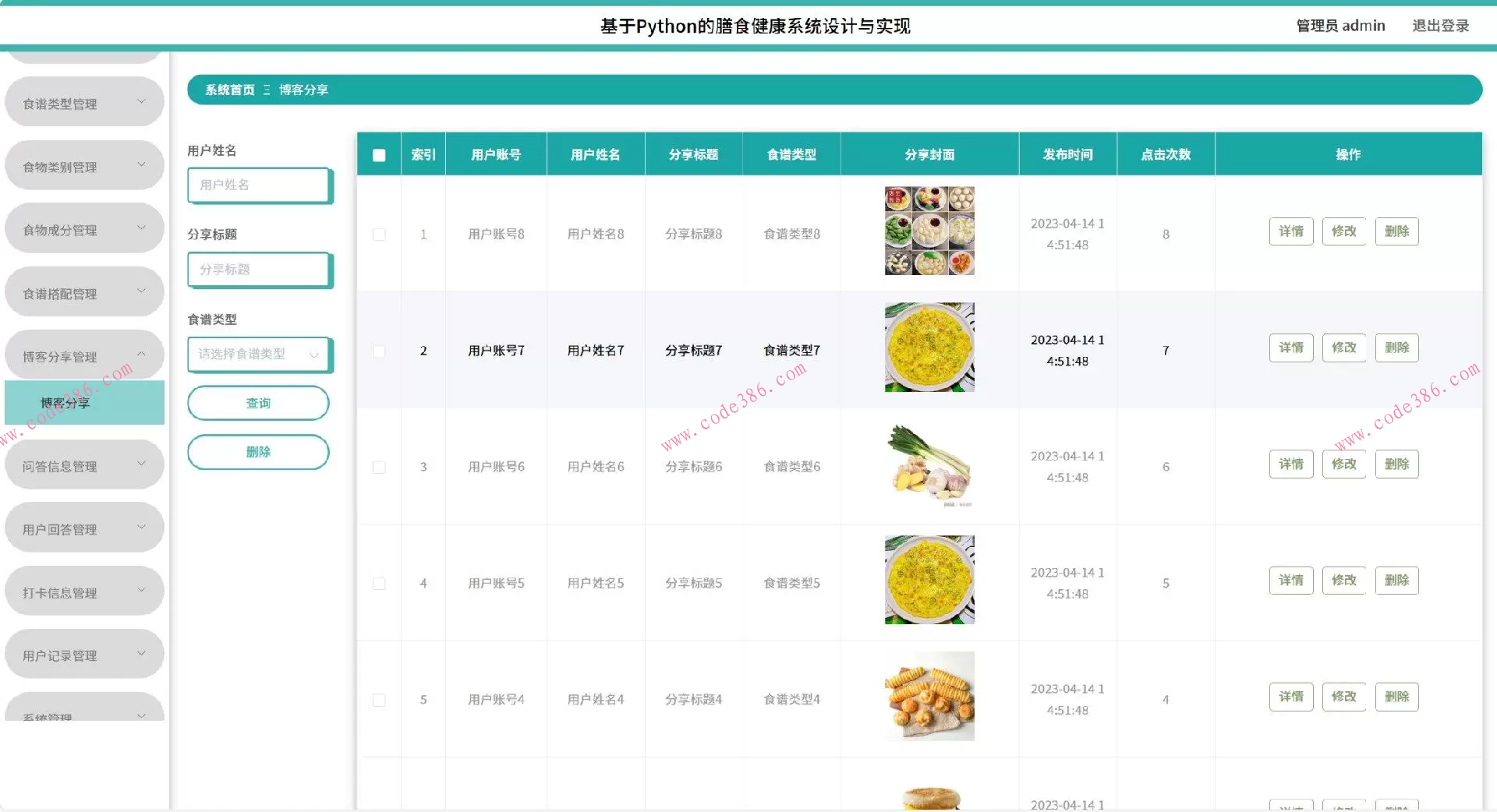
Task: Expand the 食物类别管理 section
Action: click(84, 165)
